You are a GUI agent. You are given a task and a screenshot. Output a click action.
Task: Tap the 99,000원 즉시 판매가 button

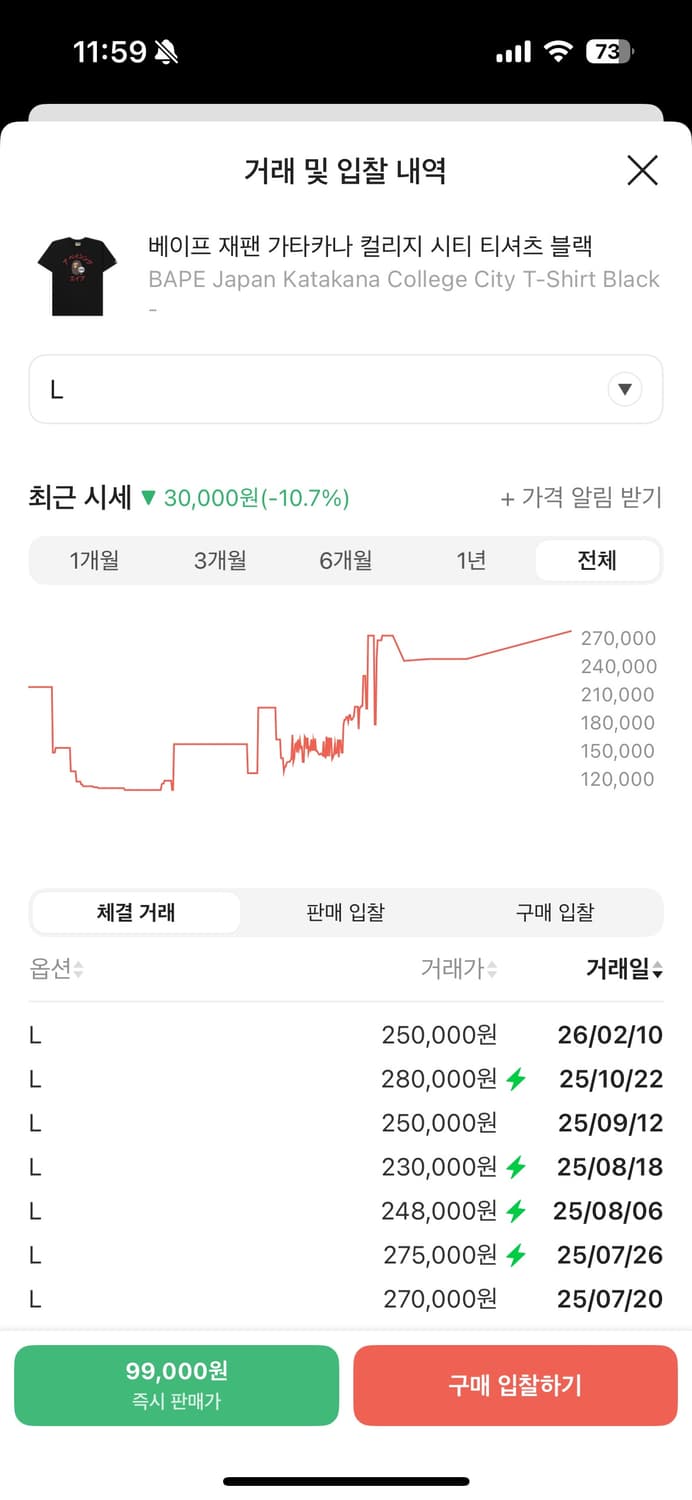[x=176, y=1385]
